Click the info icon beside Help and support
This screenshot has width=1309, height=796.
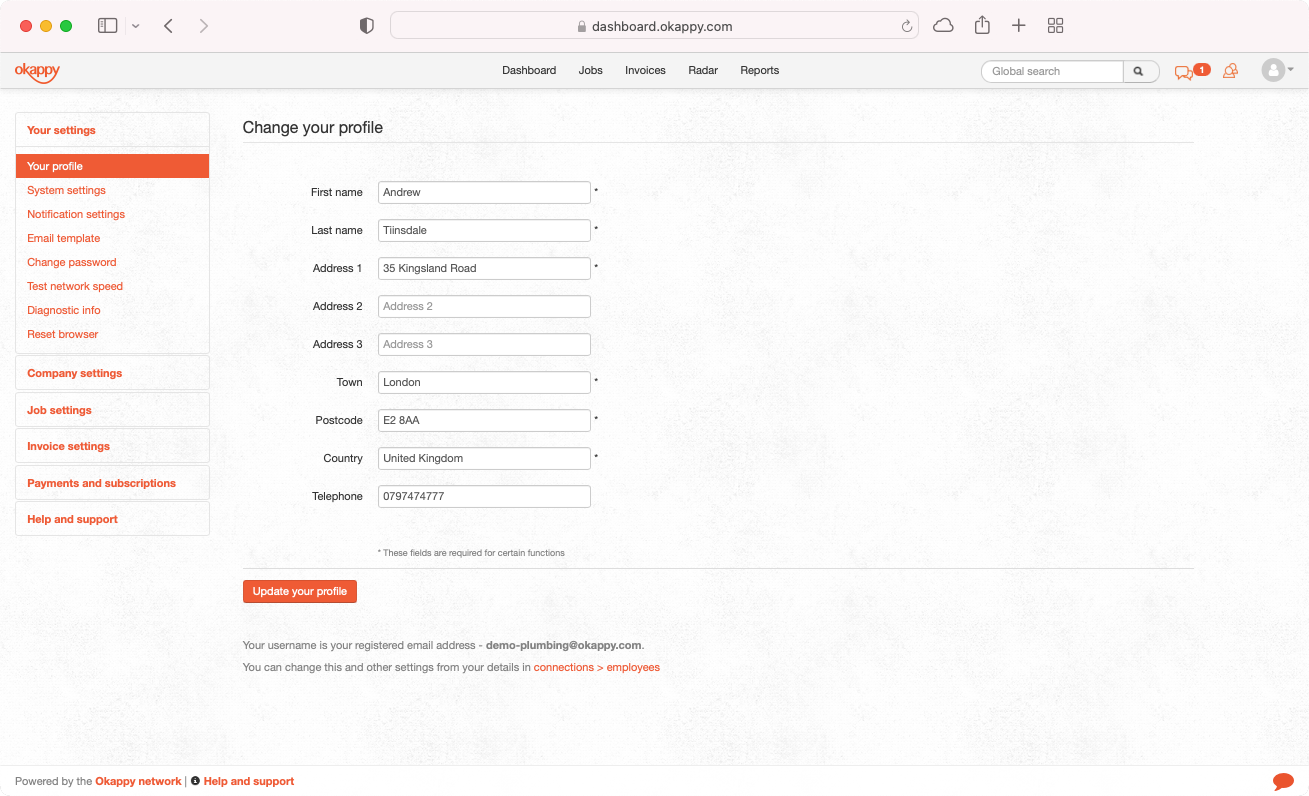tap(193, 781)
